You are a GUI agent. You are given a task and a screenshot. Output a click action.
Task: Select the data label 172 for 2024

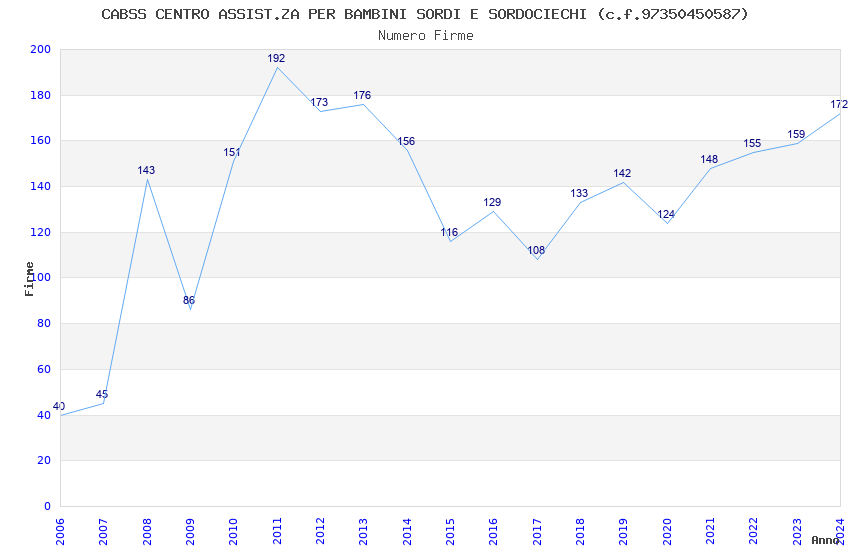tap(839, 104)
